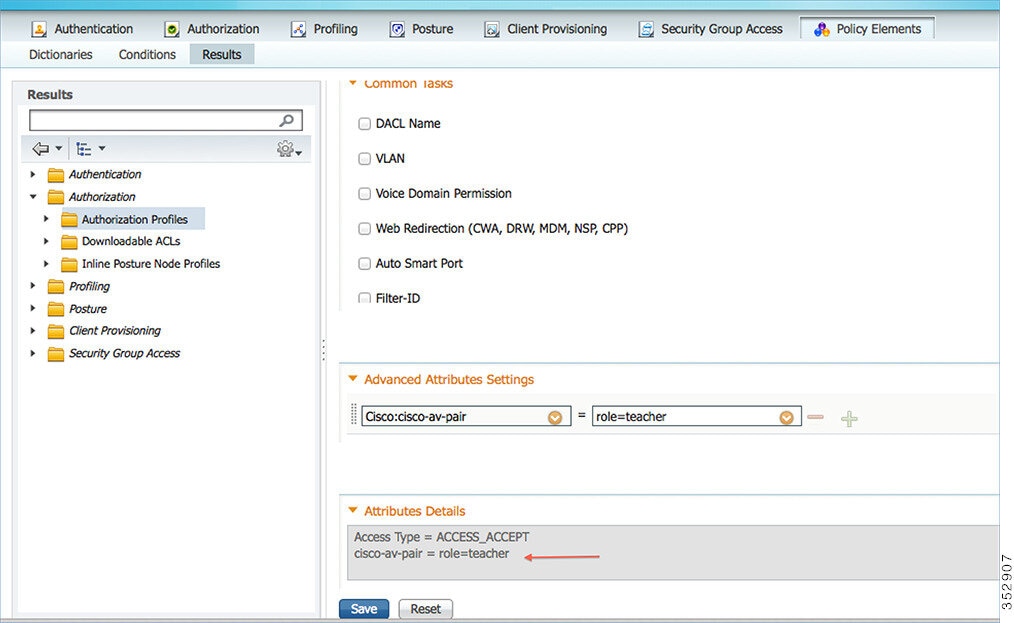Click the Policy Elements tab icon
1014x623 pixels.
coord(821,29)
